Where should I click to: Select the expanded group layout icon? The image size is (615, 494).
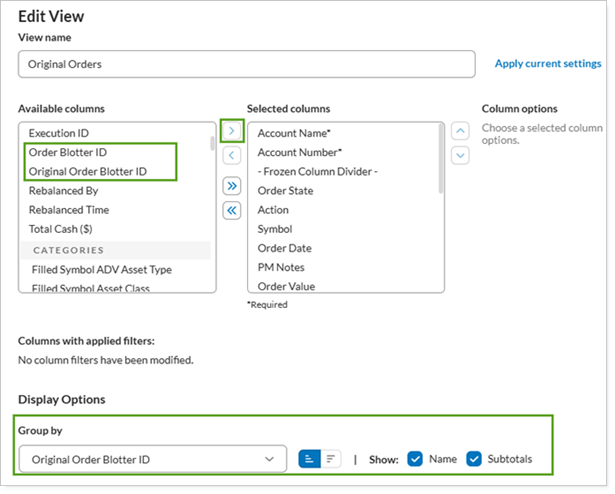(x=308, y=459)
